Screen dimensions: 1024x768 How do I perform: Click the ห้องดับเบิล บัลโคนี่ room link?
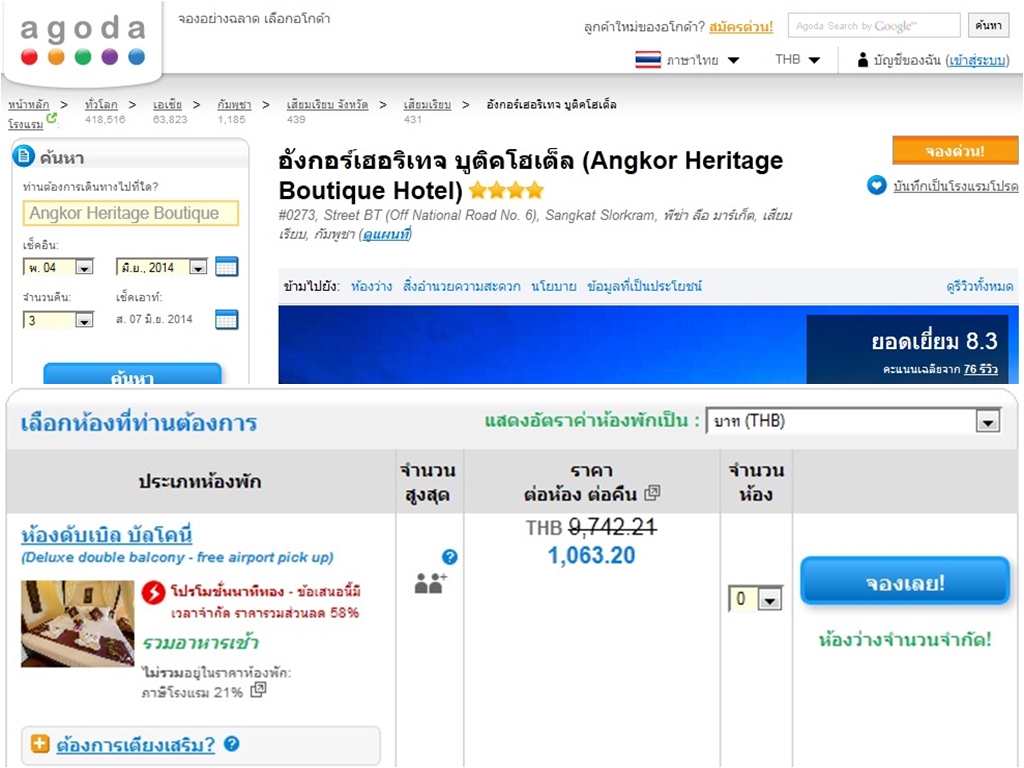pos(106,534)
